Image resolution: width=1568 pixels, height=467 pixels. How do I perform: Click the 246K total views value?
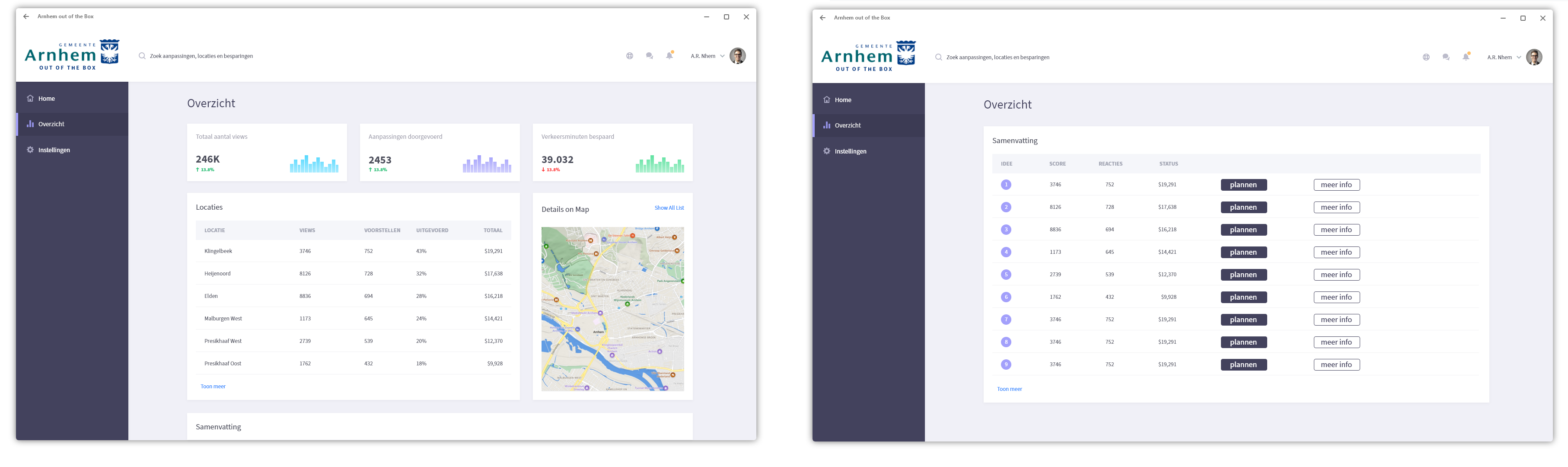207,160
